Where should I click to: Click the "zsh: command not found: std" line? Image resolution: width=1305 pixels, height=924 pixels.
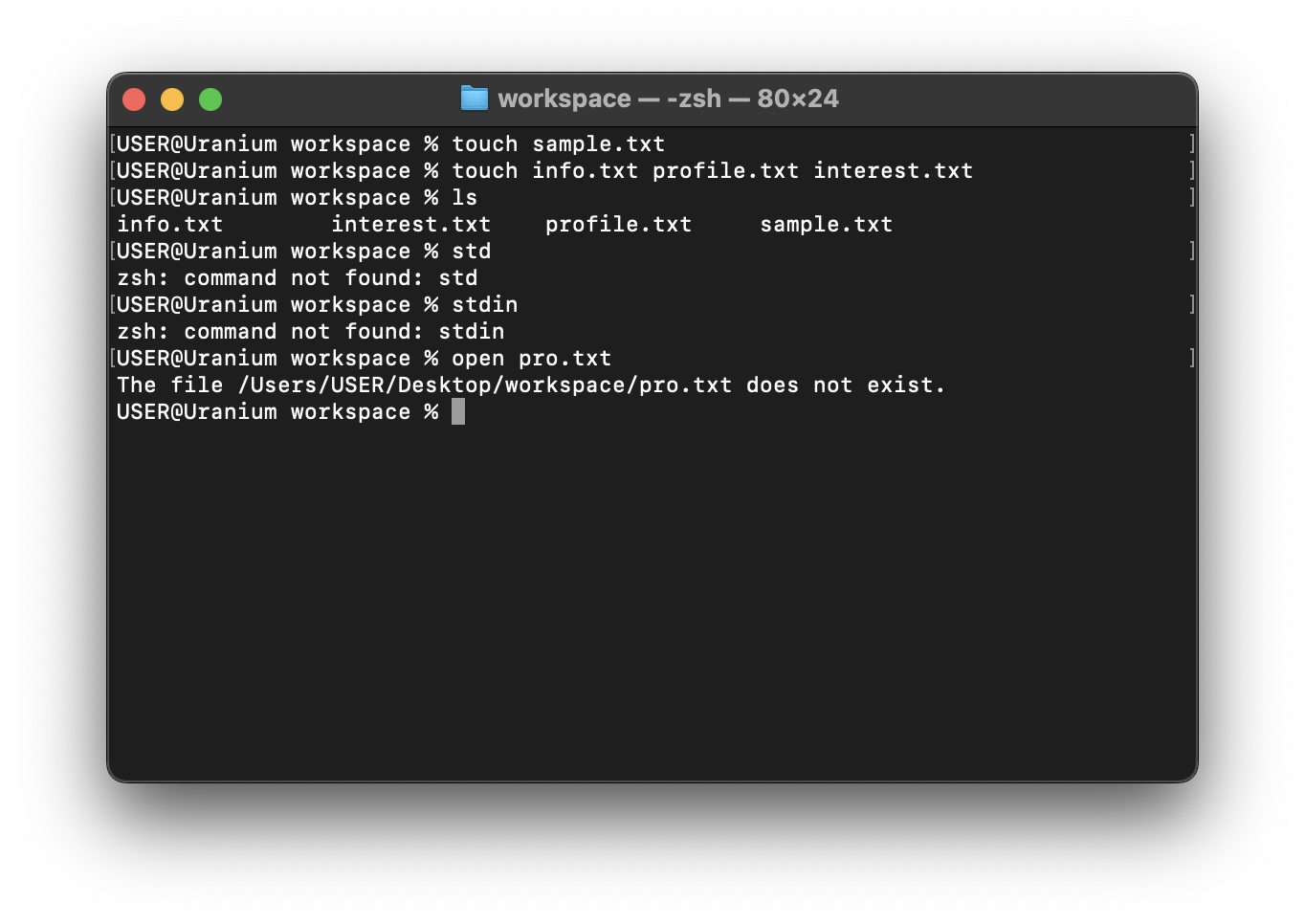click(297, 278)
